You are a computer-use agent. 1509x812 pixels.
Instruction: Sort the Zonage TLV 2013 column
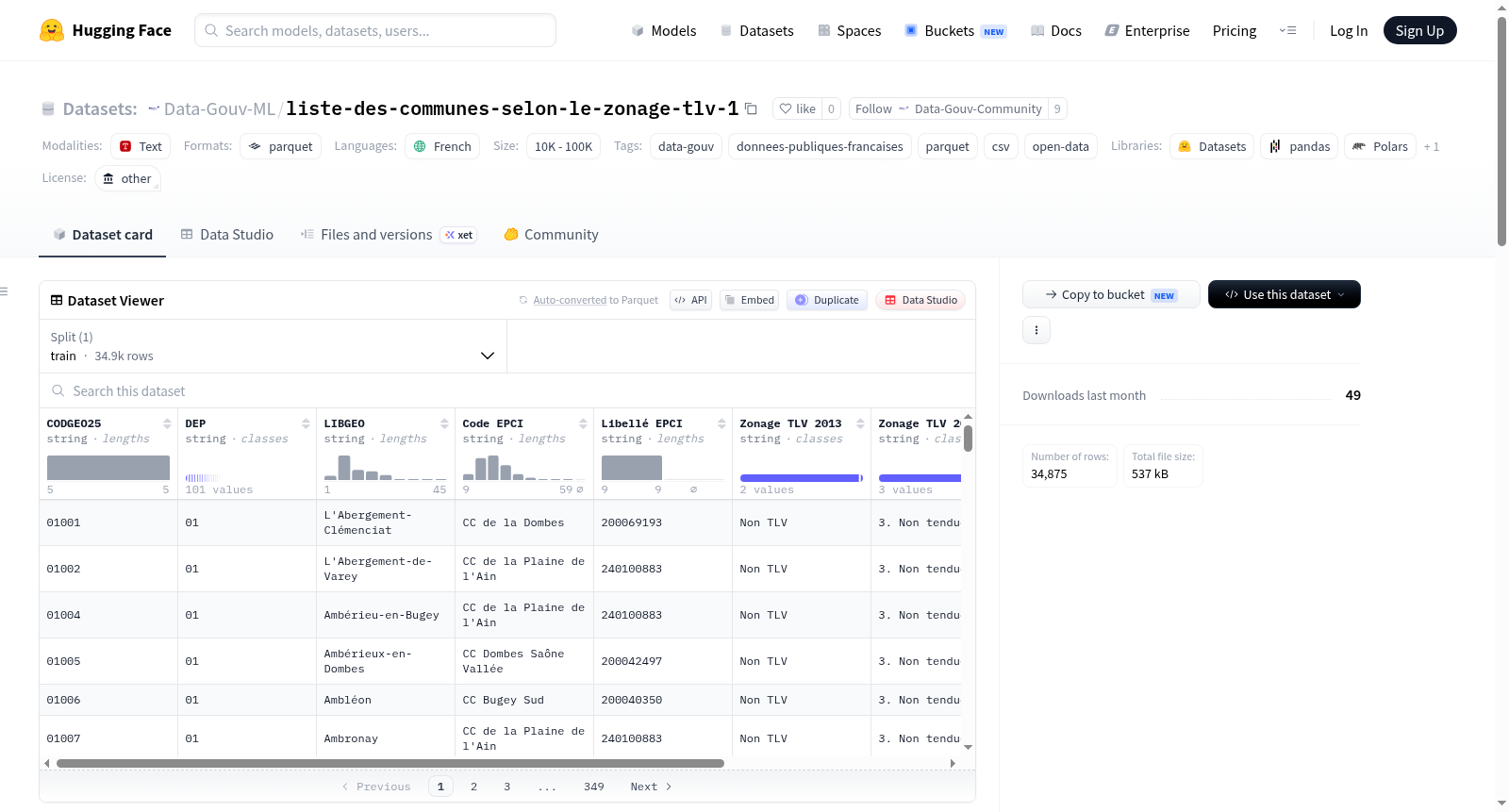click(x=860, y=423)
